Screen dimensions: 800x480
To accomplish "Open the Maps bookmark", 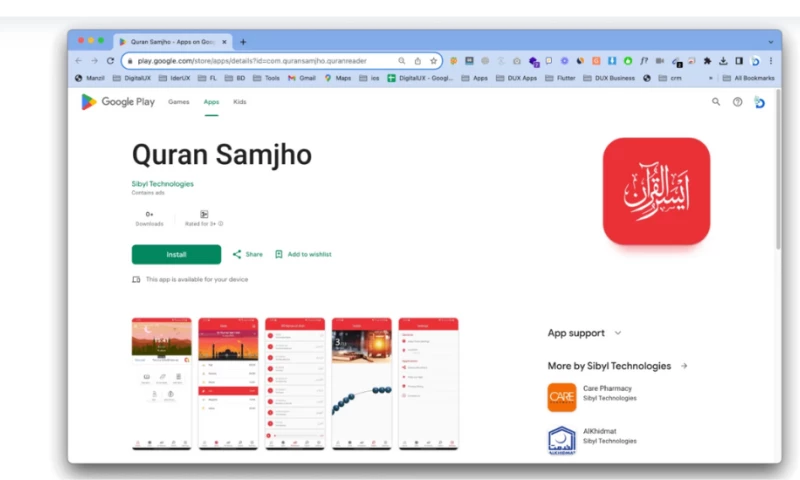I will [338, 78].
